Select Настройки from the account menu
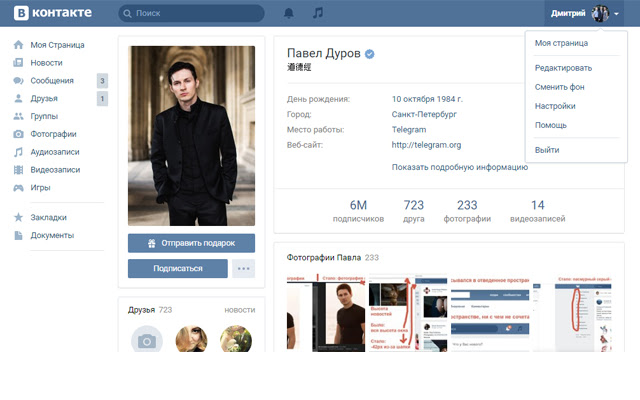The width and height of the screenshot is (640, 400). click(555, 106)
